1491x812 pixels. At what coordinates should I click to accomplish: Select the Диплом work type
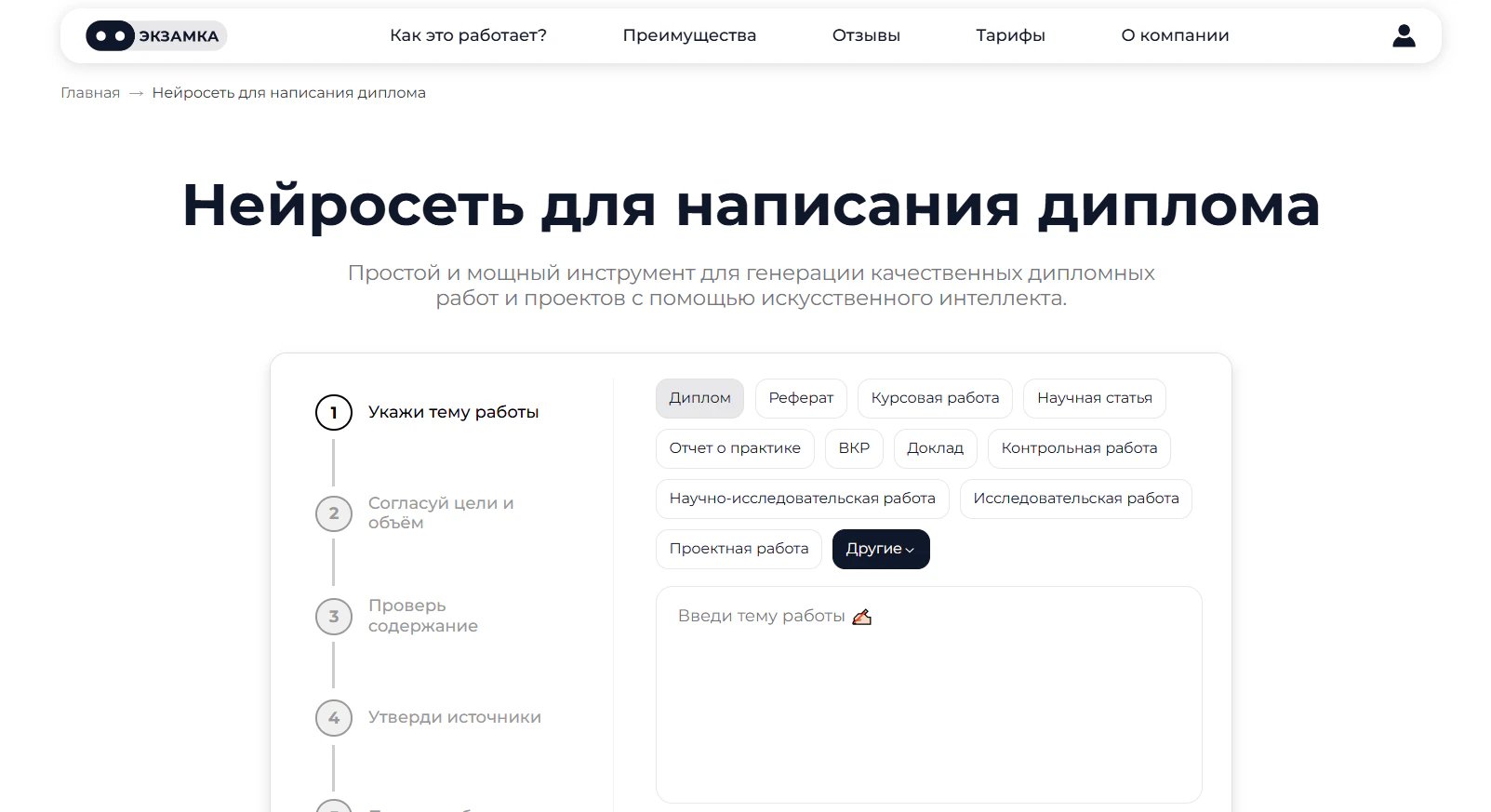tap(699, 398)
